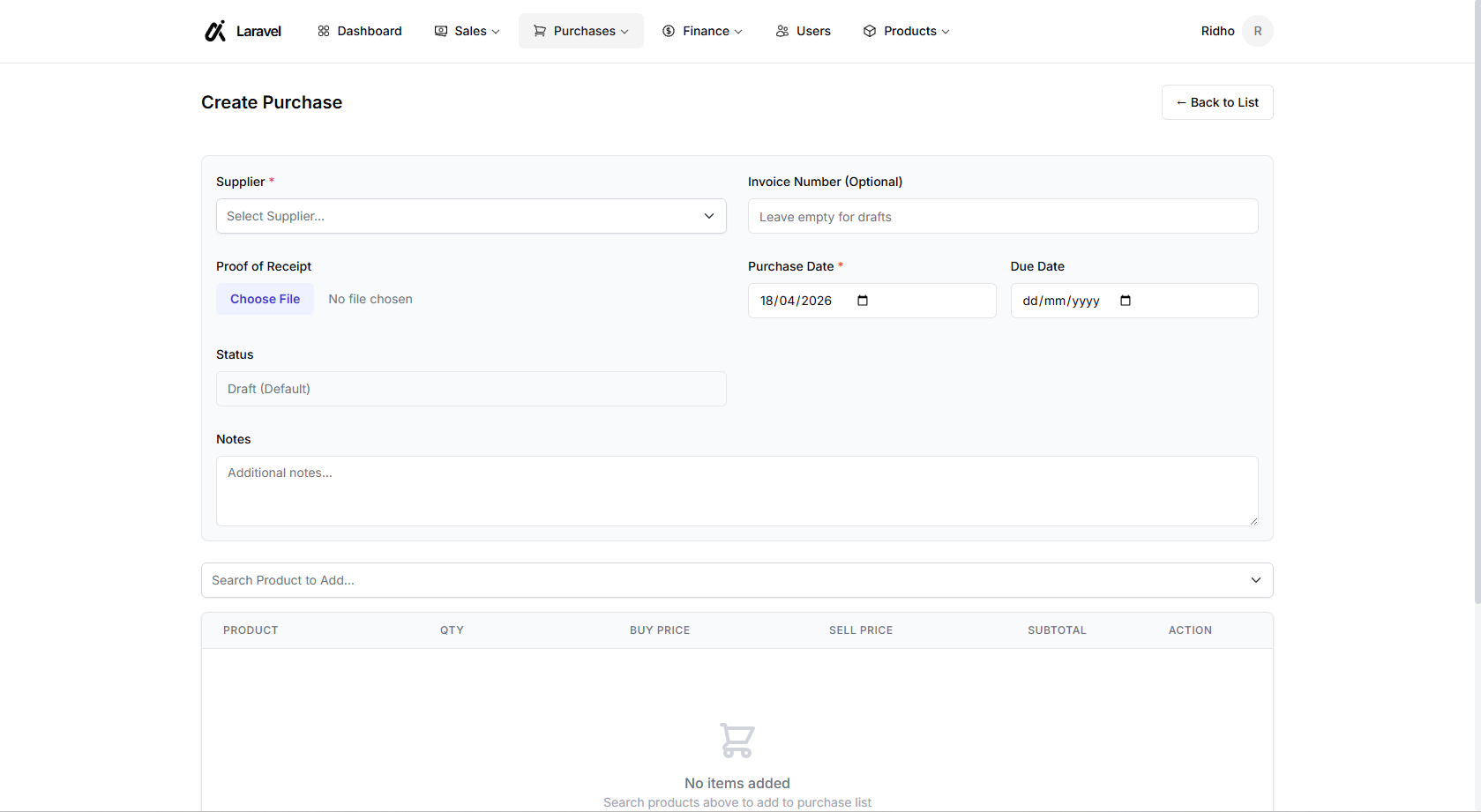Click the Notes label
1481x812 pixels.
[234, 439]
